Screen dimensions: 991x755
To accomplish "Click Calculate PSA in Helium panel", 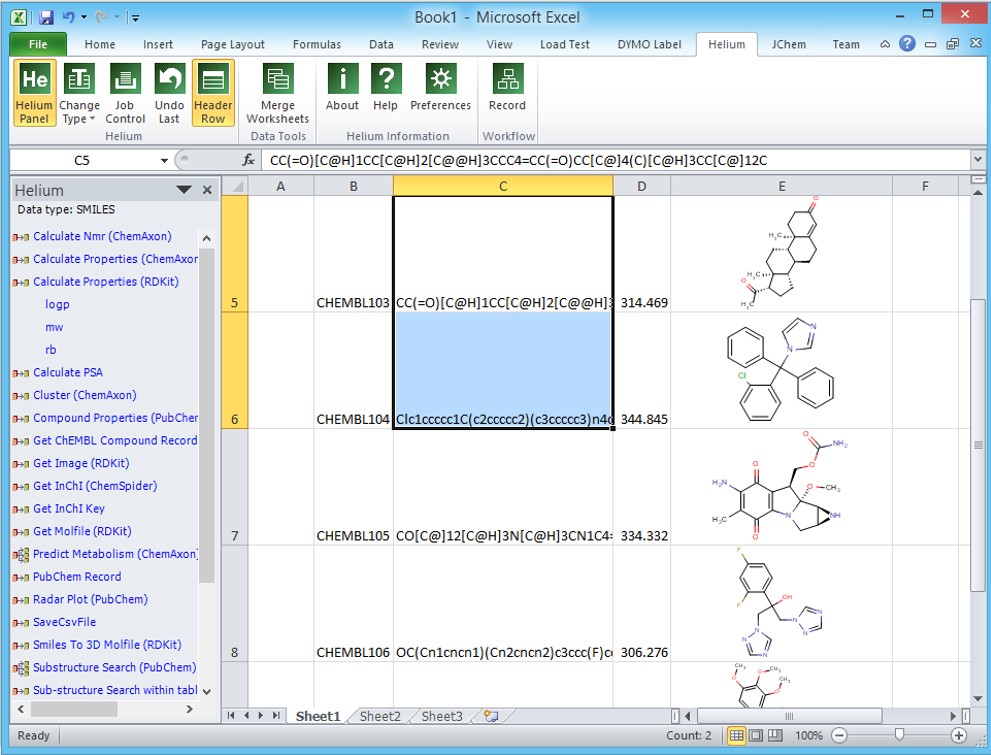I will (x=67, y=372).
